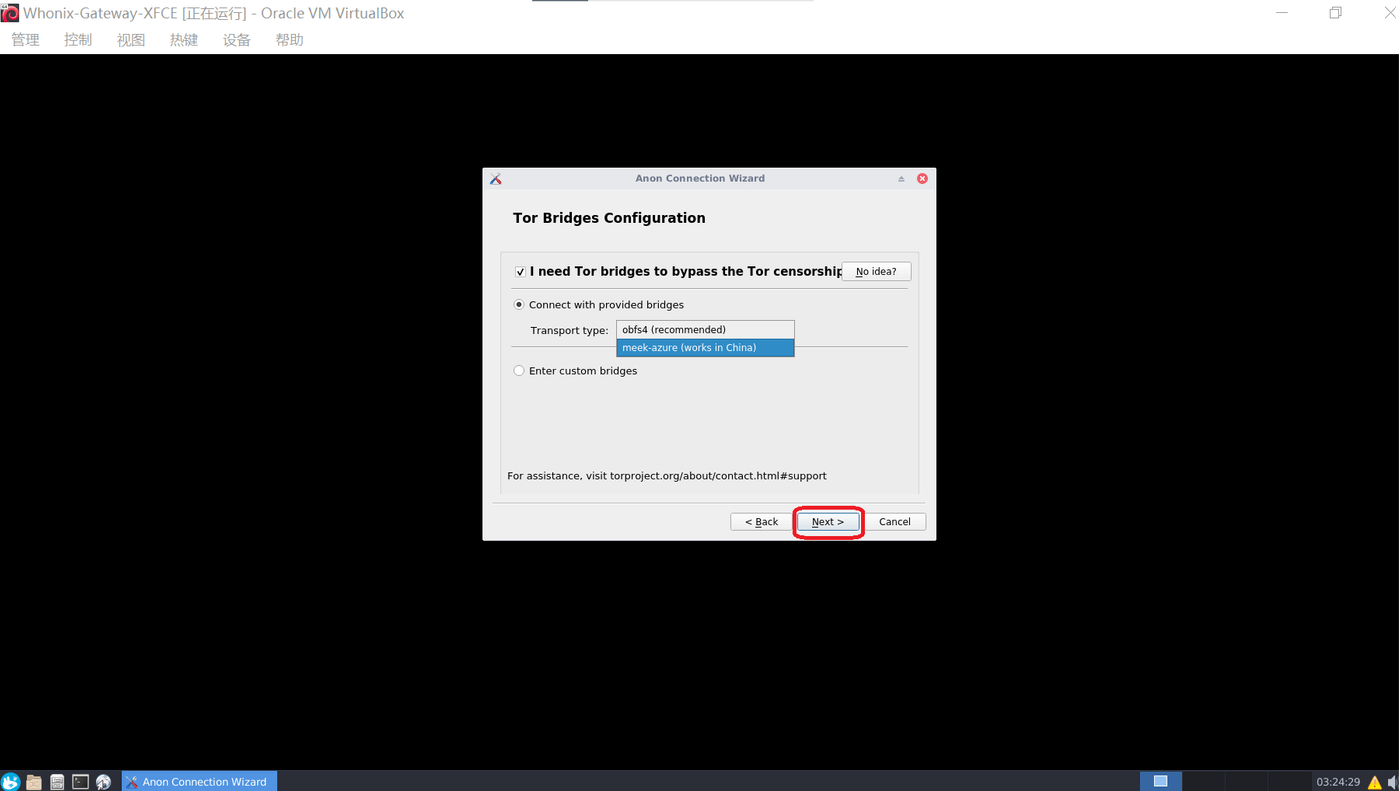Click the warning triangle tray icon
The width and height of the screenshot is (1400, 791).
pos(1375,782)
